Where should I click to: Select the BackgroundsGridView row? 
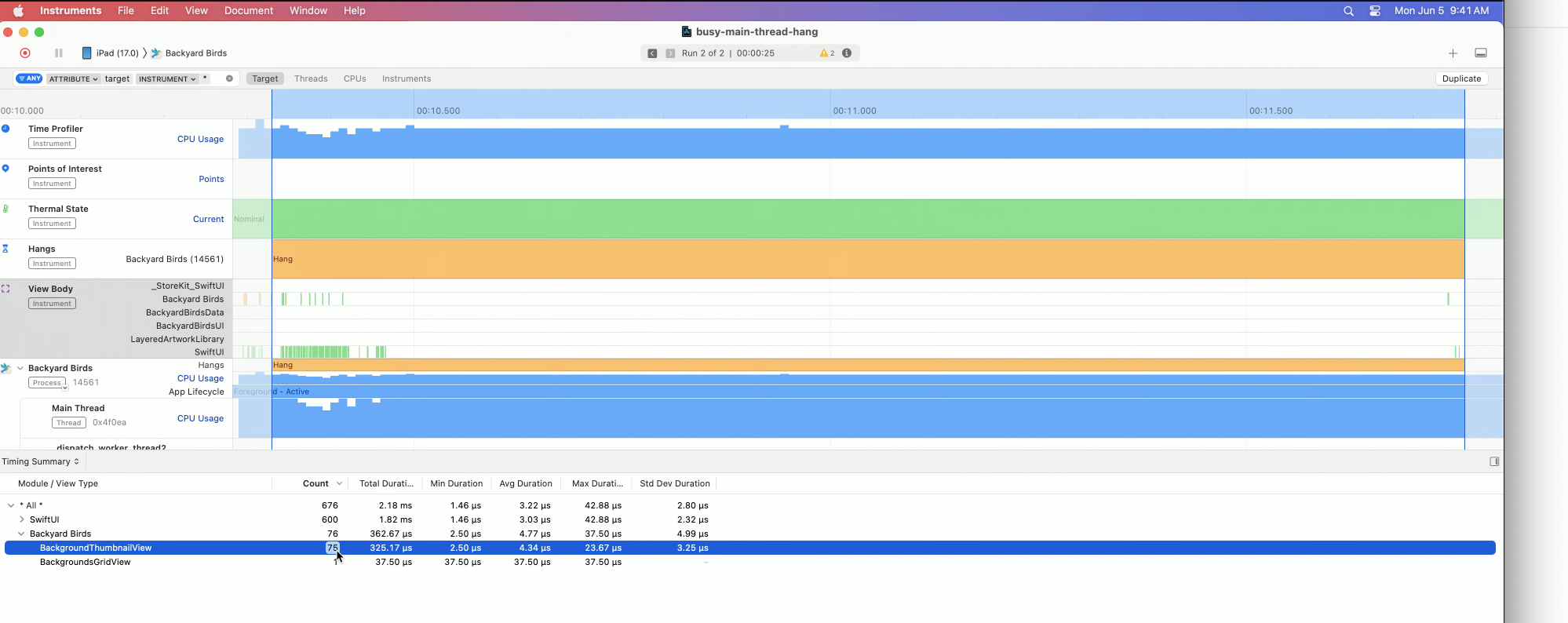(x=750, y=562)
